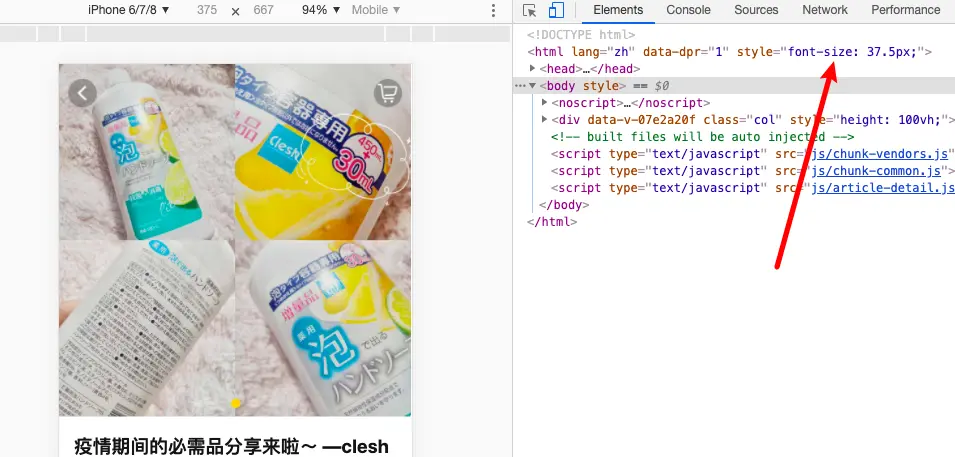Collapse the body element node
The height and width of the screenshot is (457, 955).
[532, 86]
